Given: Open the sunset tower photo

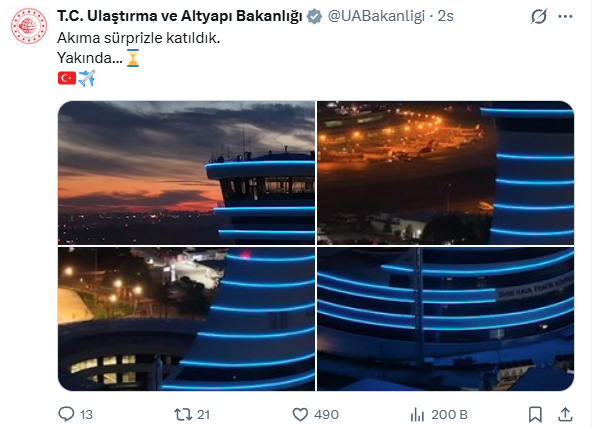Looking at the screenshot, I should coord(186,173).
